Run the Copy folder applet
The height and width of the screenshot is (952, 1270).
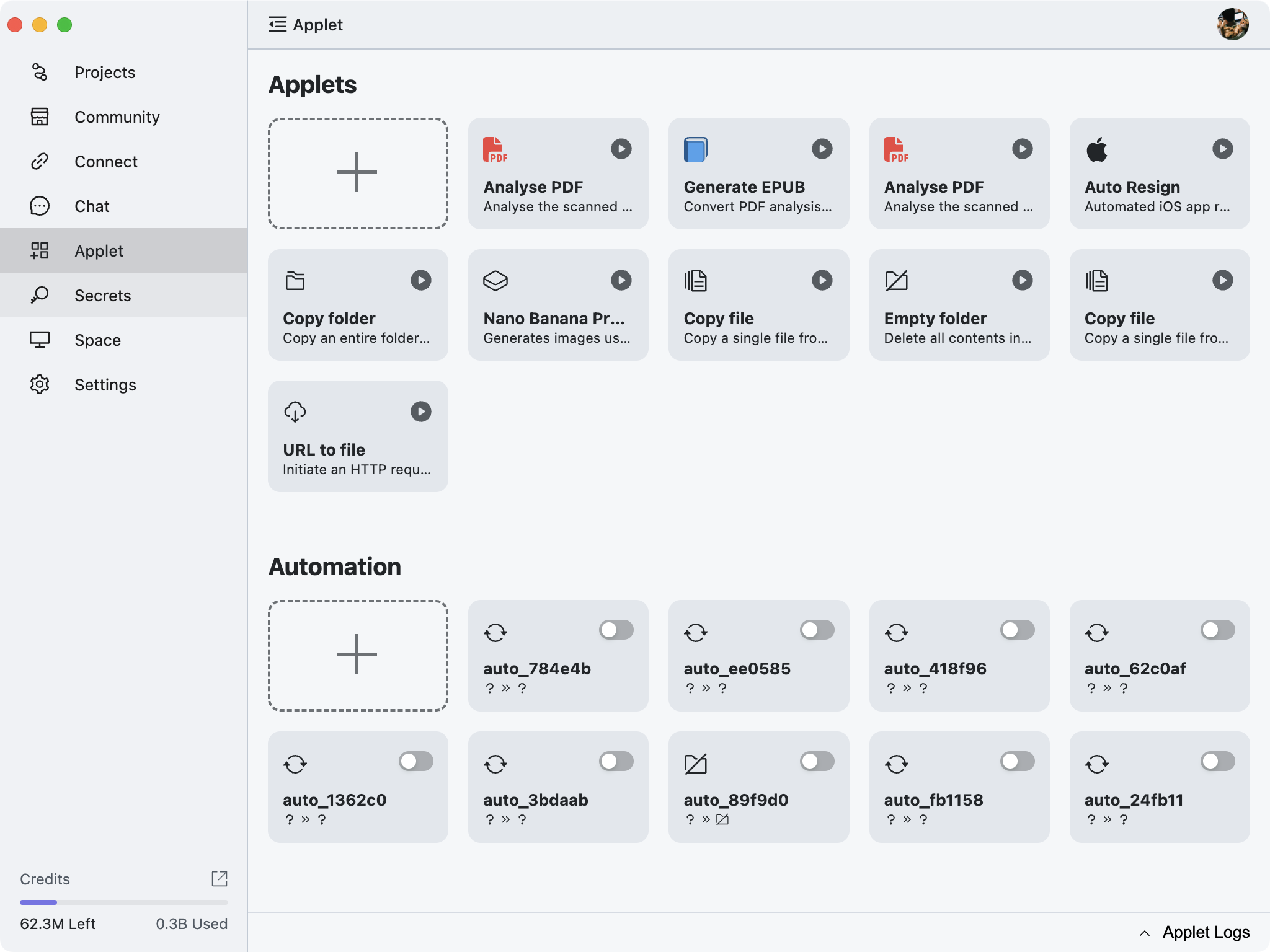[421, 280]
